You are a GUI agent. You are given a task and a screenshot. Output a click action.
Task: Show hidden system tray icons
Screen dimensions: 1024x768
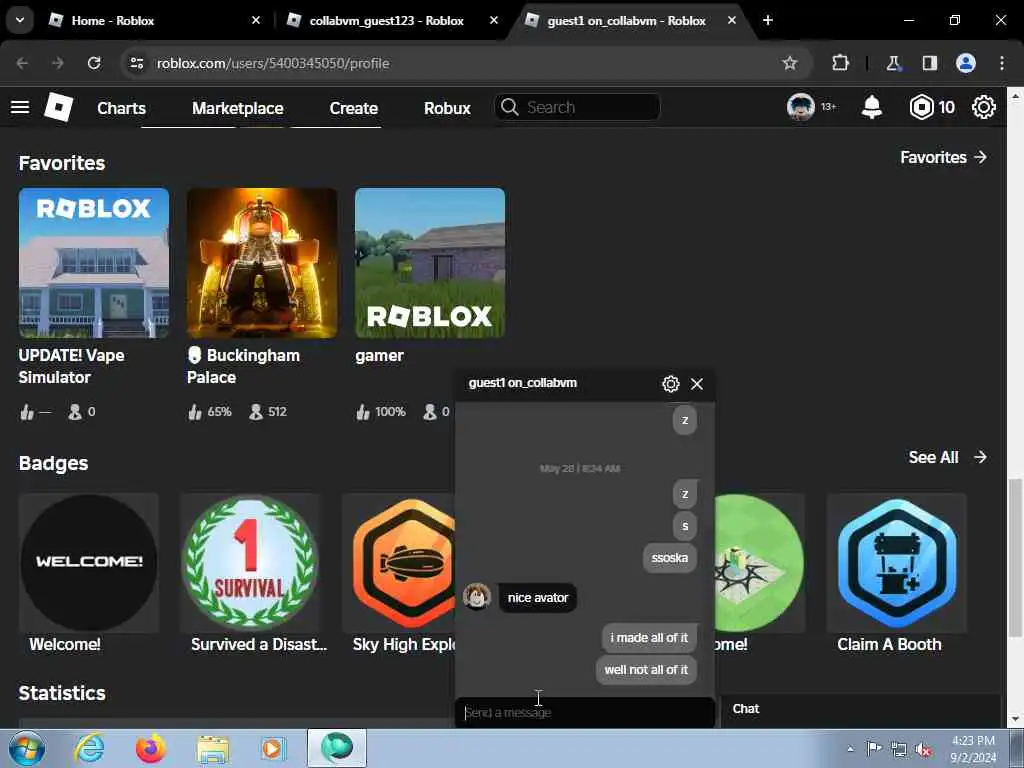coord(850,749)
